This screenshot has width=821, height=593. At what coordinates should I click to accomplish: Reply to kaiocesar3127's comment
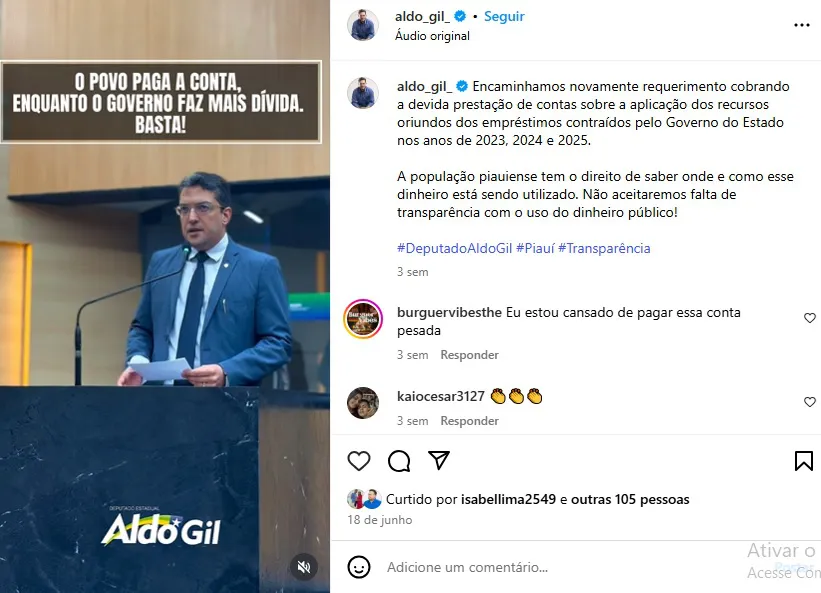point(469,421)
